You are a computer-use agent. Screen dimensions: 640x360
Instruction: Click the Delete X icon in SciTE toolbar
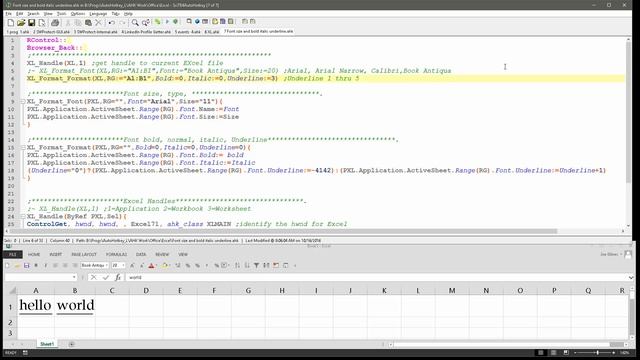tap(98, 23)
